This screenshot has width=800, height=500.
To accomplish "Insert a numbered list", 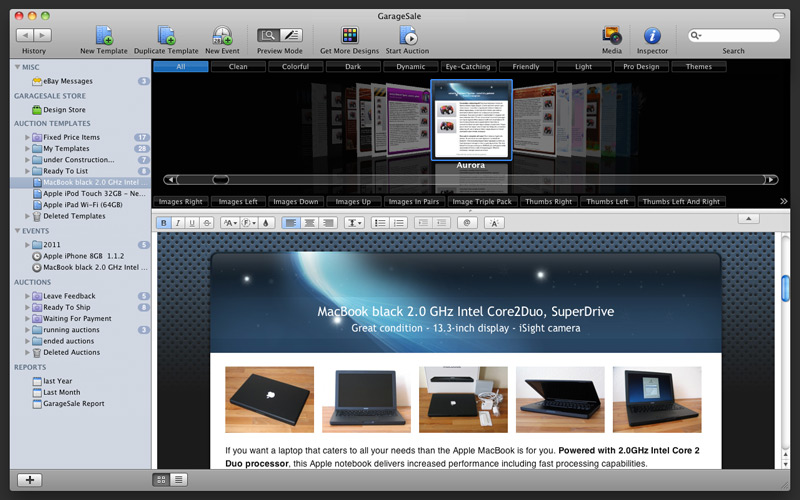I will pos(398,223).
